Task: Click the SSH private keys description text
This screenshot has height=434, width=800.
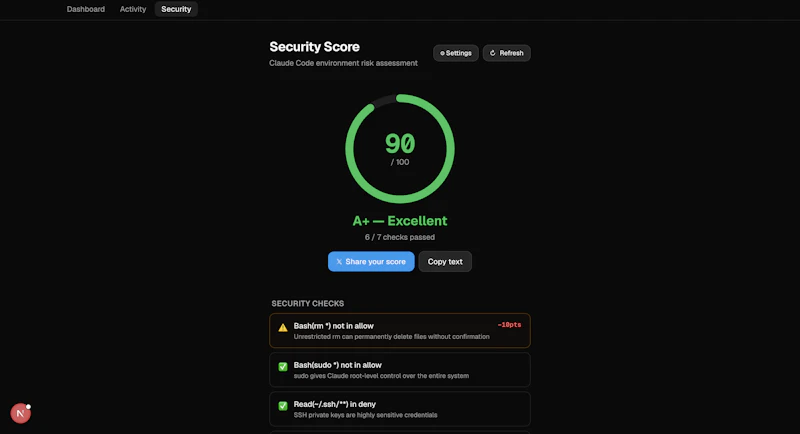Action: [365, 415]
